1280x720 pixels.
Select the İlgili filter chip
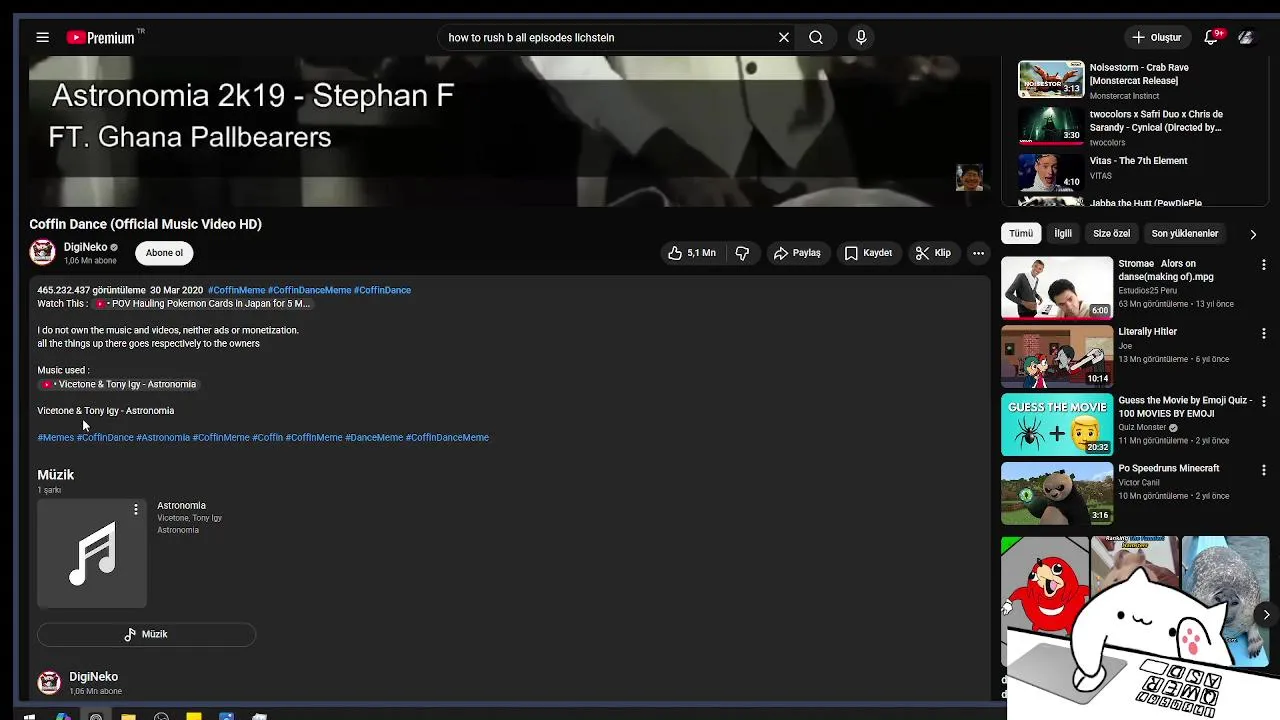point(1063,233)
